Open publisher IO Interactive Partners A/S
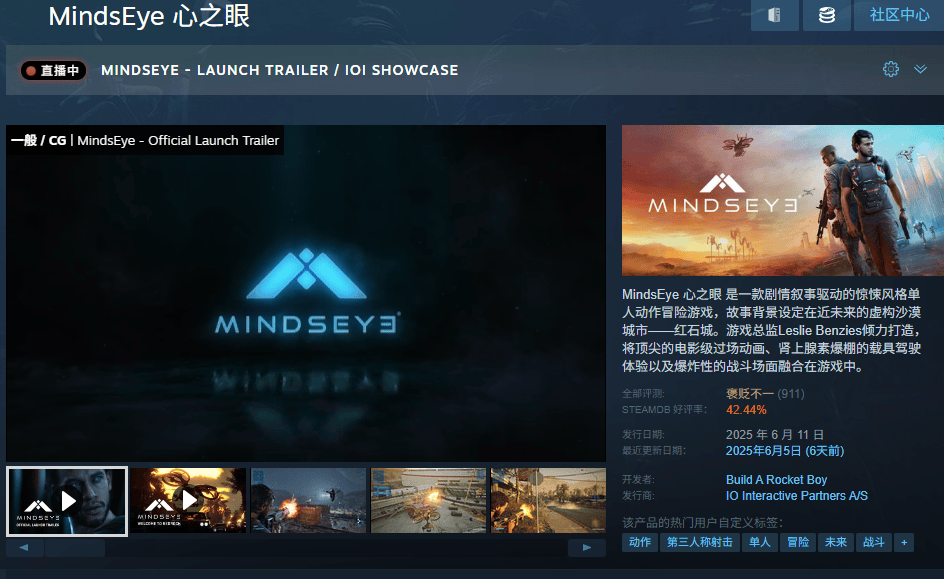Viewport: 944px width, 579px height. point(796,496)
